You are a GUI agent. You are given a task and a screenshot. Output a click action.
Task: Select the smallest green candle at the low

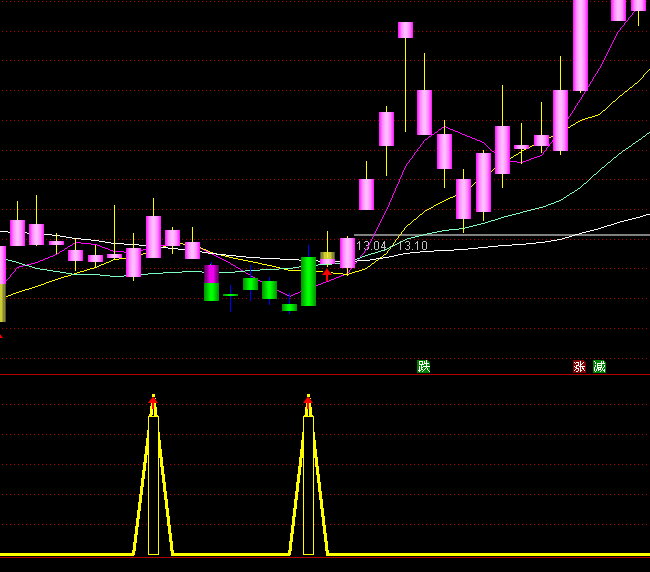tap(289, 307)
